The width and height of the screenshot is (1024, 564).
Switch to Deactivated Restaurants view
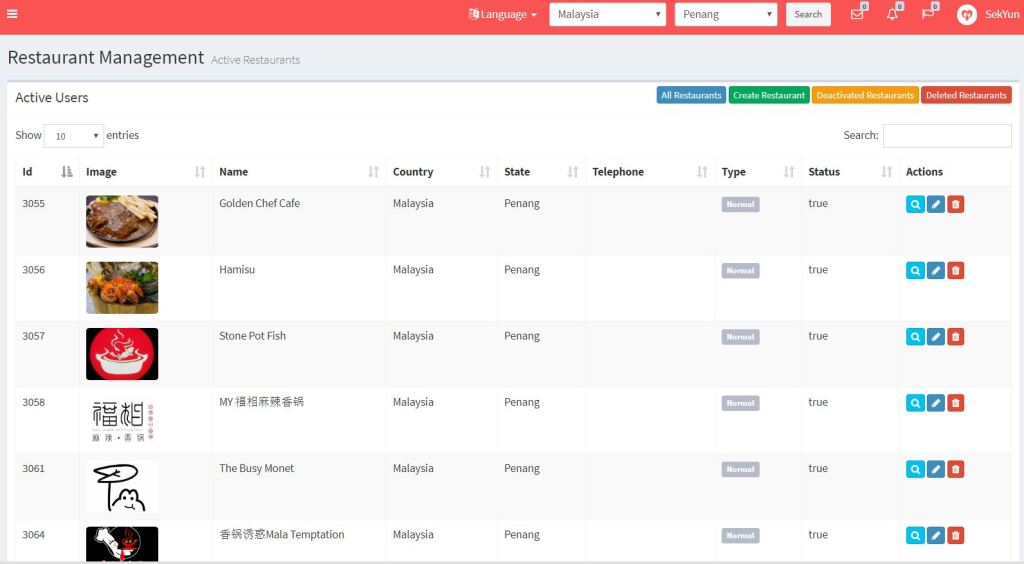point(865,95)
